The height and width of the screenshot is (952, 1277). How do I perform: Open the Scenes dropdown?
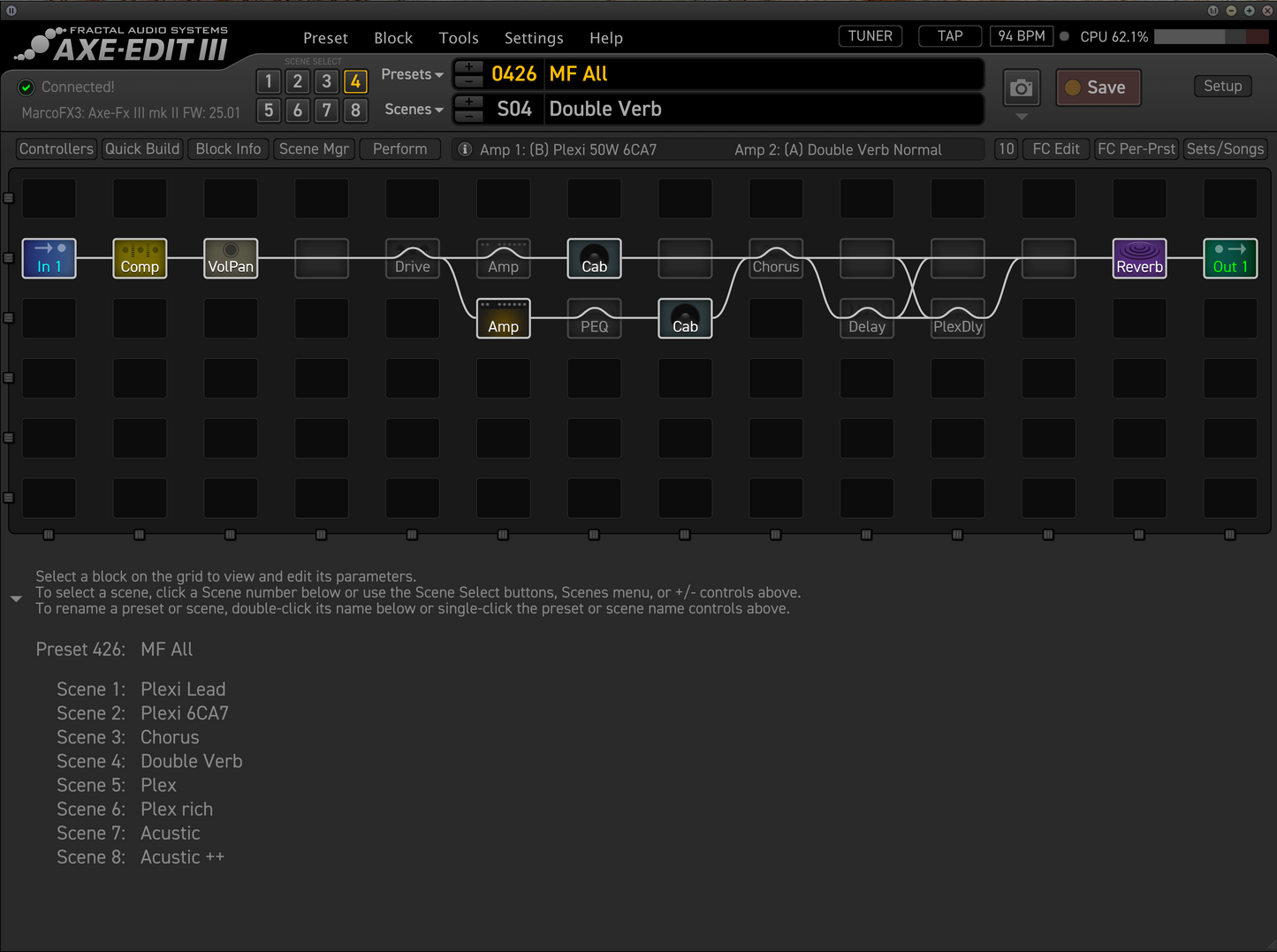tap(414, 110)
